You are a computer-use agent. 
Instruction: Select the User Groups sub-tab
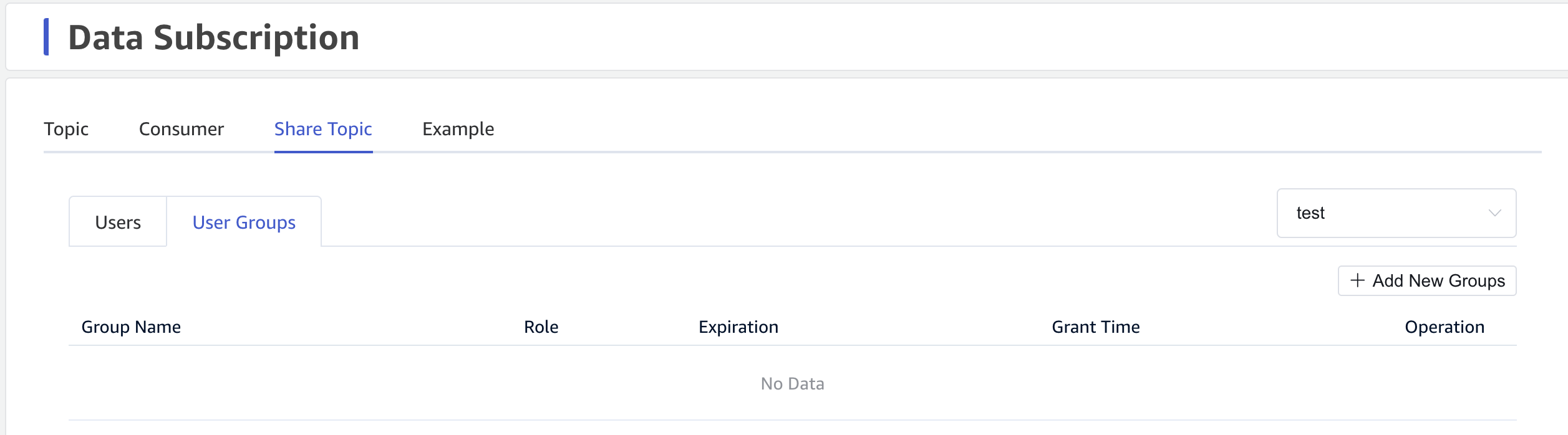[x=244, y=222]
